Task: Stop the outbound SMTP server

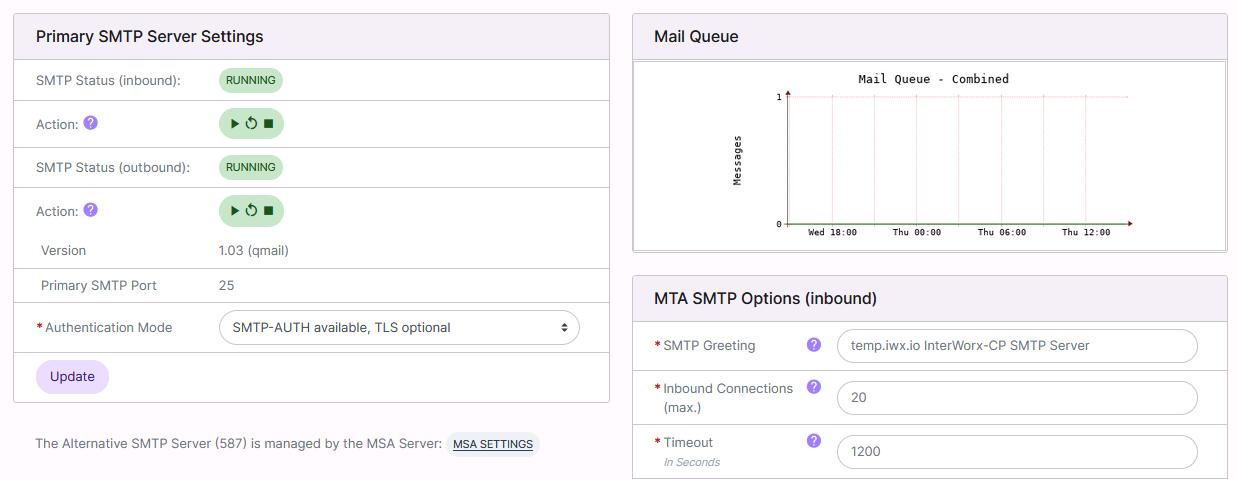Action: pyautogui.click(x=268, y=211)
